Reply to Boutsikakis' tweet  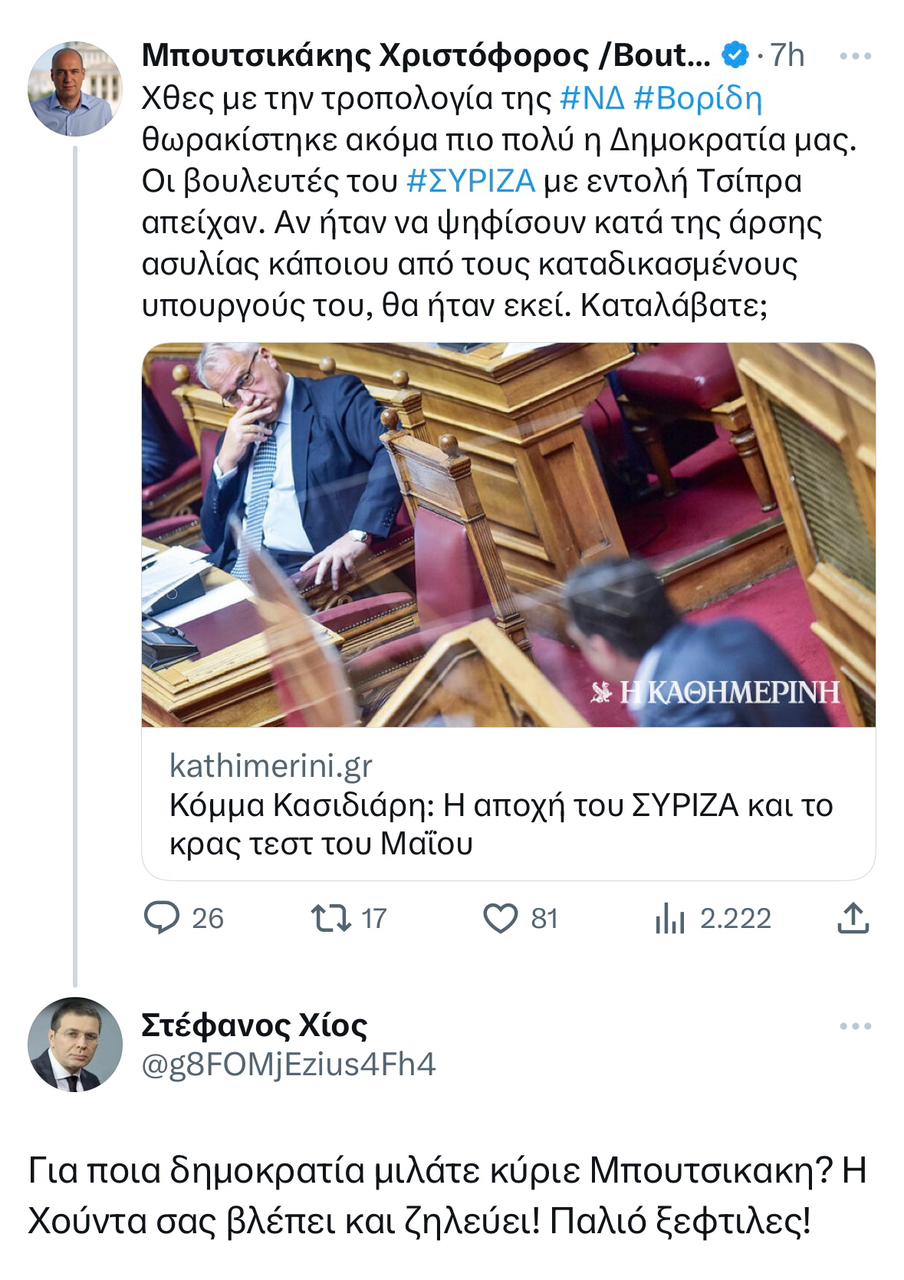(x=163, y=918)
